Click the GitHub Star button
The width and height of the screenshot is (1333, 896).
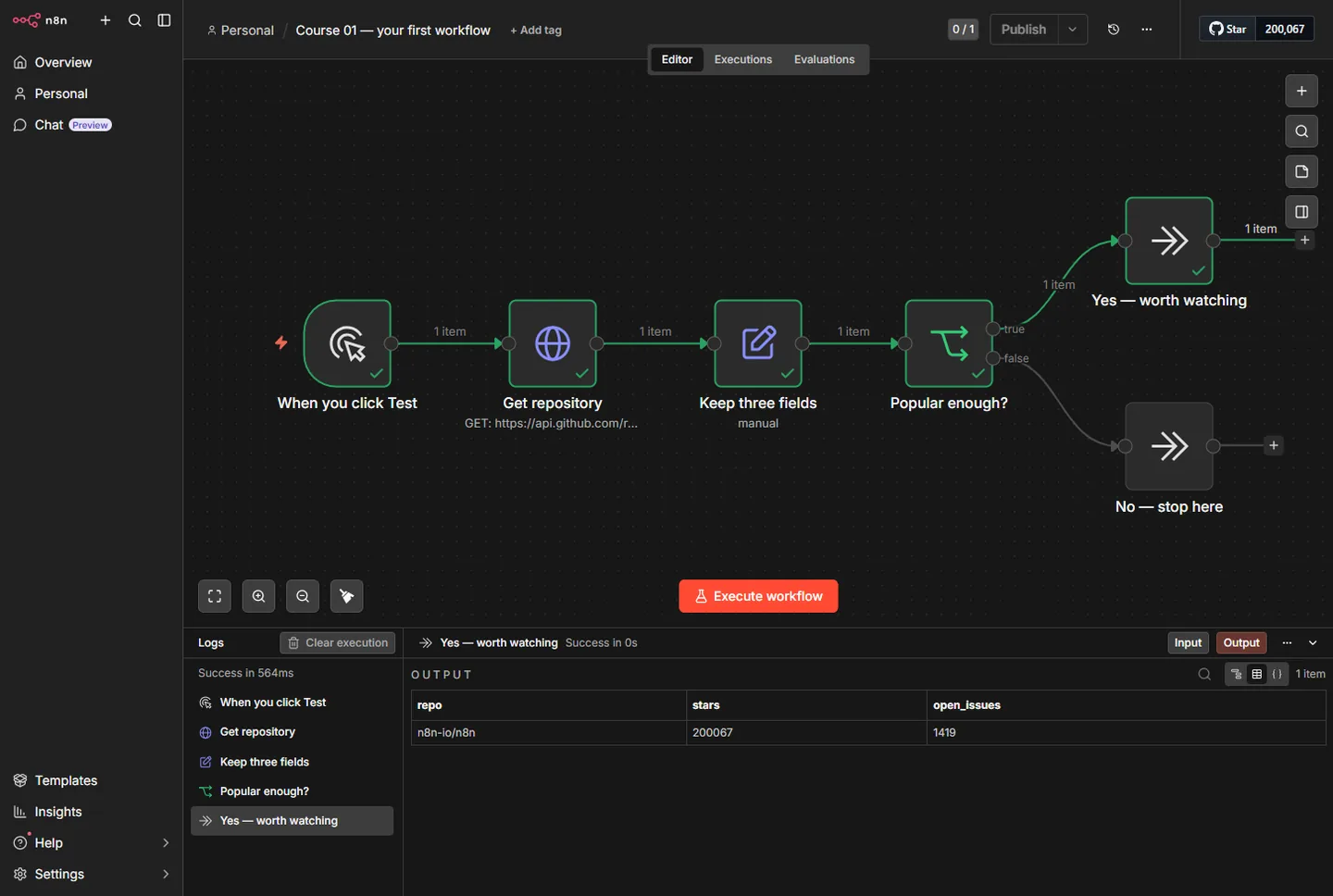[1227, 30]
